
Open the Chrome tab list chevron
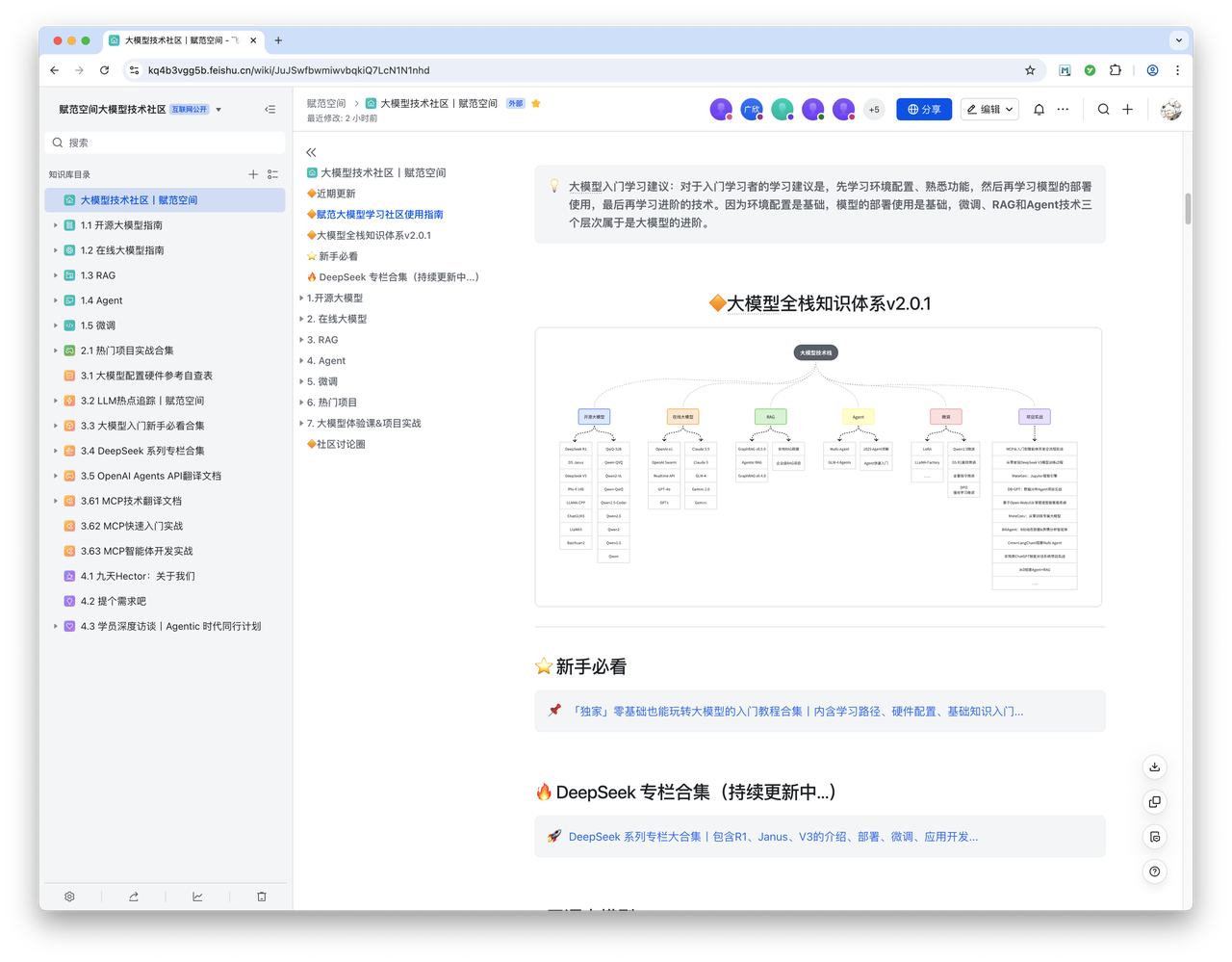click(1178, 40)
